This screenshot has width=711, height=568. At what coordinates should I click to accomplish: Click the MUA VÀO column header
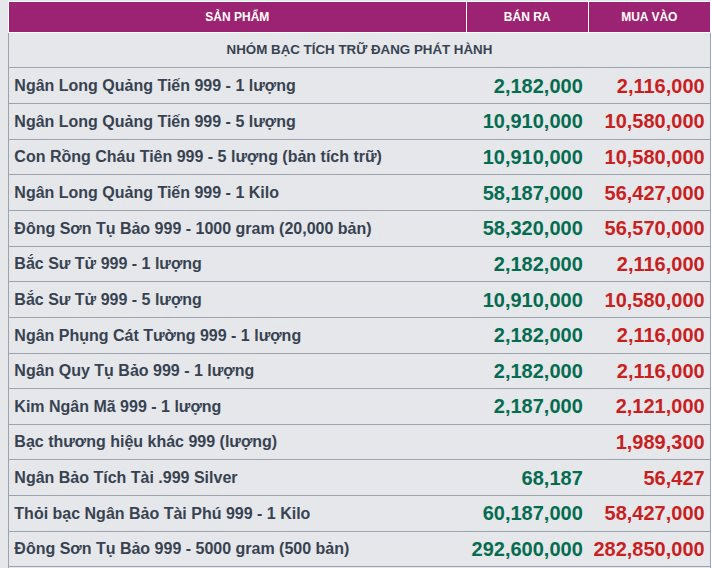click(649, 17)
